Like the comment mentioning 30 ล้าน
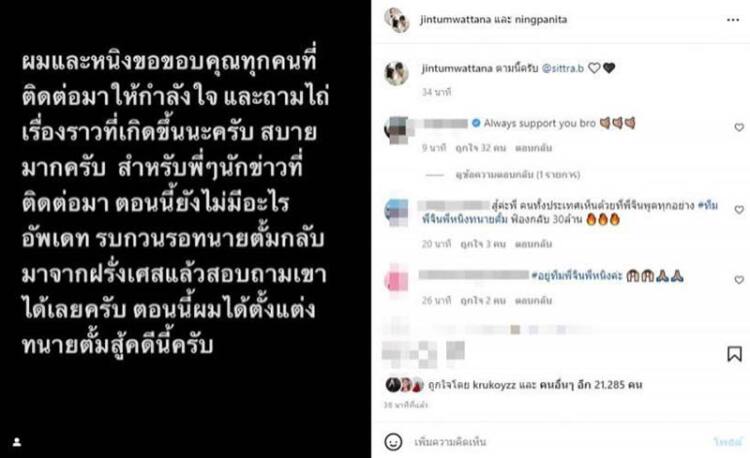 739,209
